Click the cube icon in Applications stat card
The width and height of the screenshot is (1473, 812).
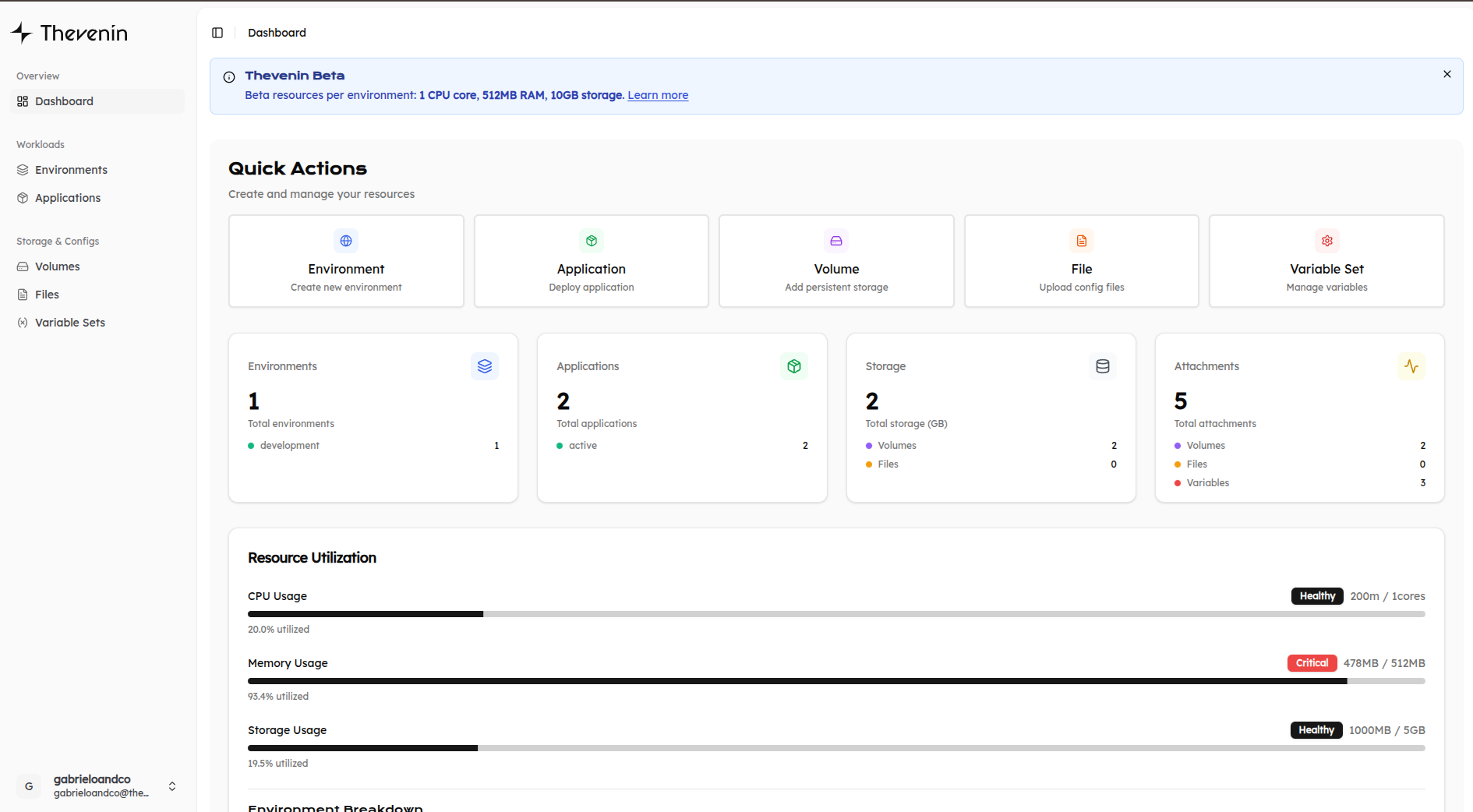[794, 366]
